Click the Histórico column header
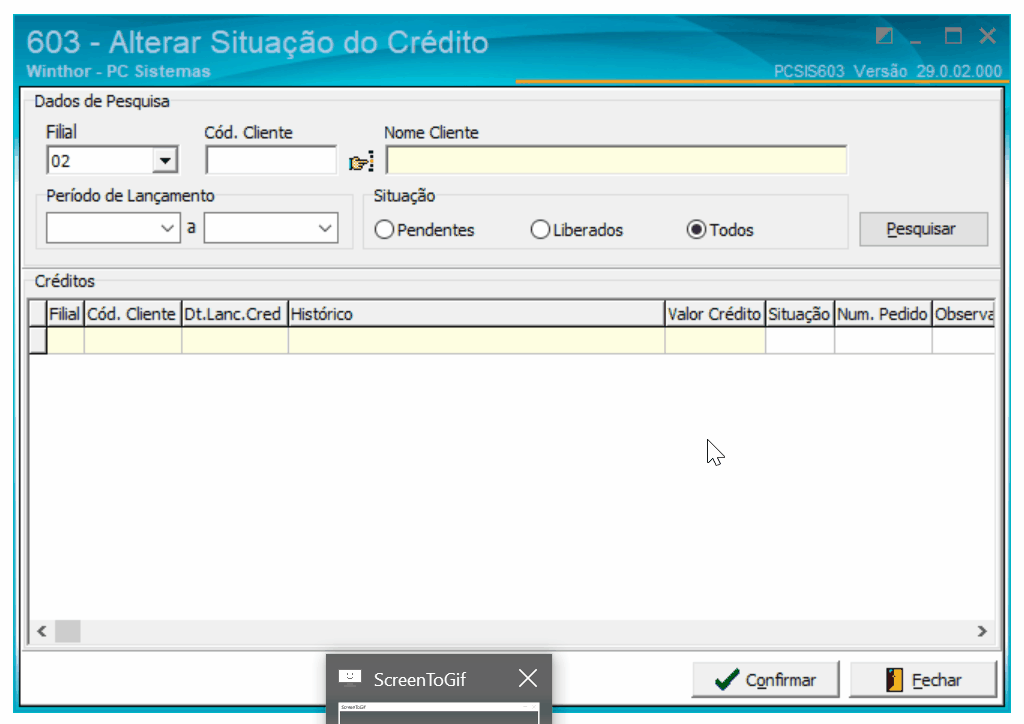The height and width of the screenshot is (724, 1024). coord(476,314)
